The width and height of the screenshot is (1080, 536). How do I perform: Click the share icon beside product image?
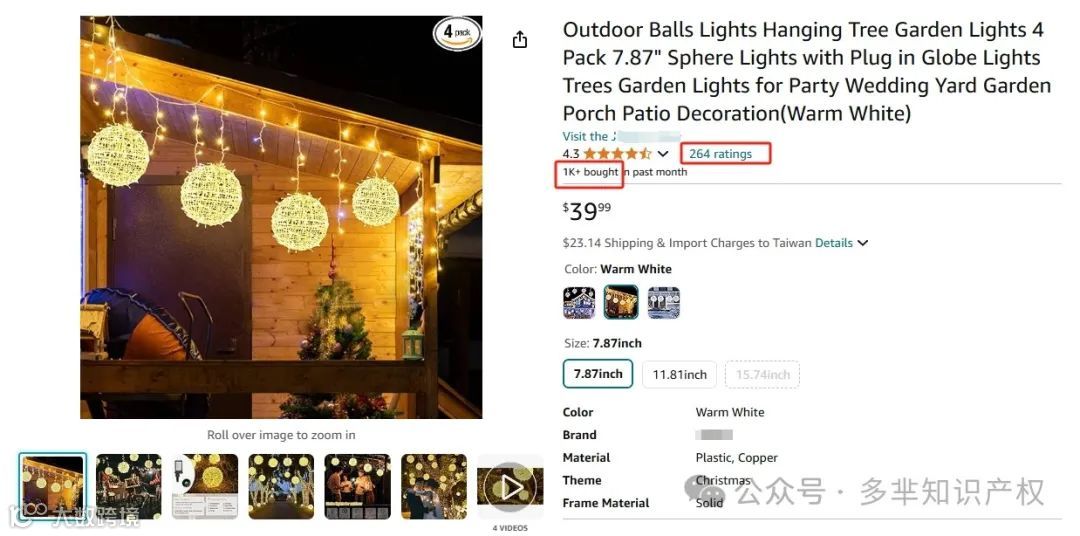pos(520,40)
